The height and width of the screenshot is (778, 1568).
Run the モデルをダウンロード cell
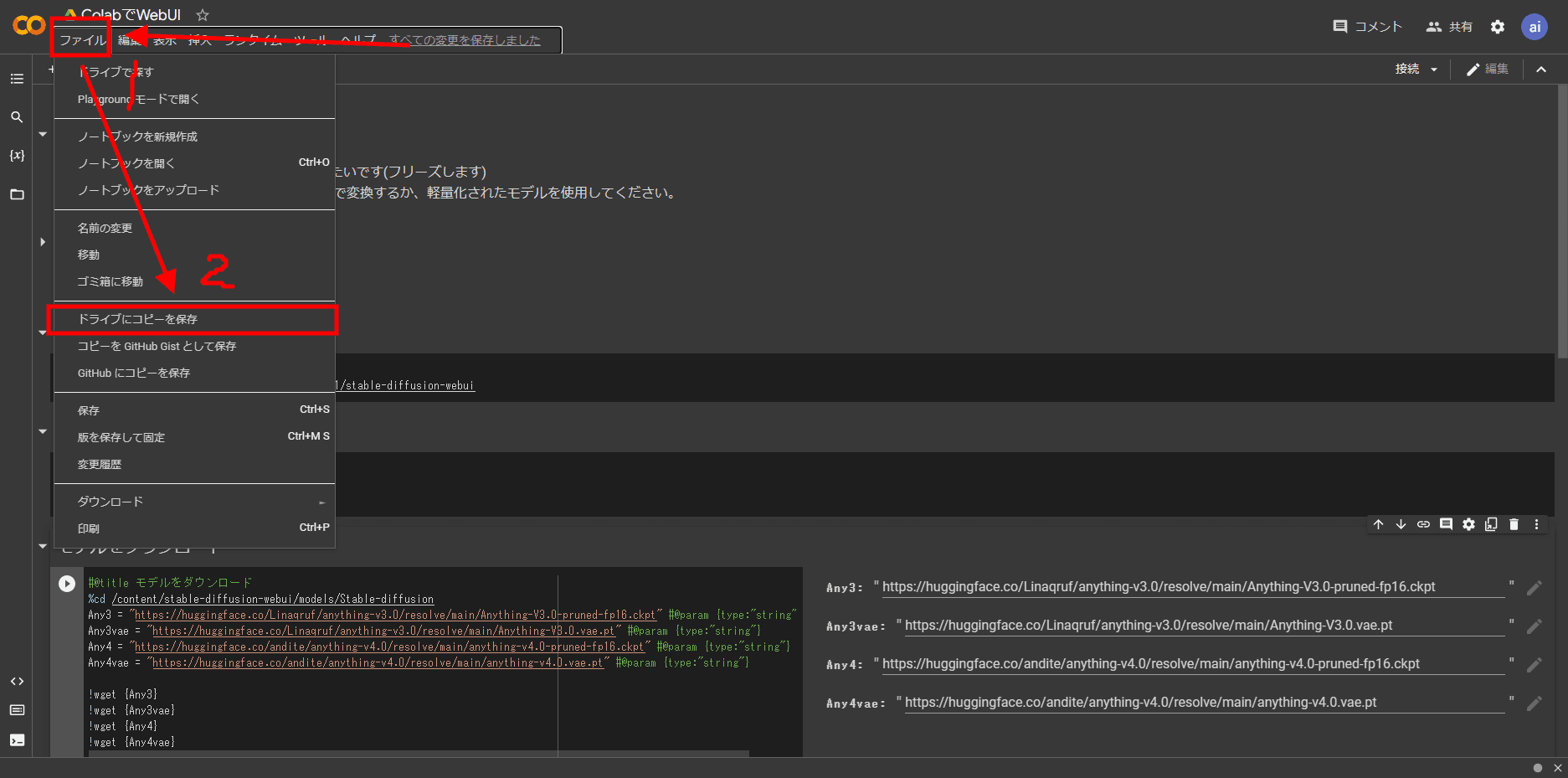67,584
